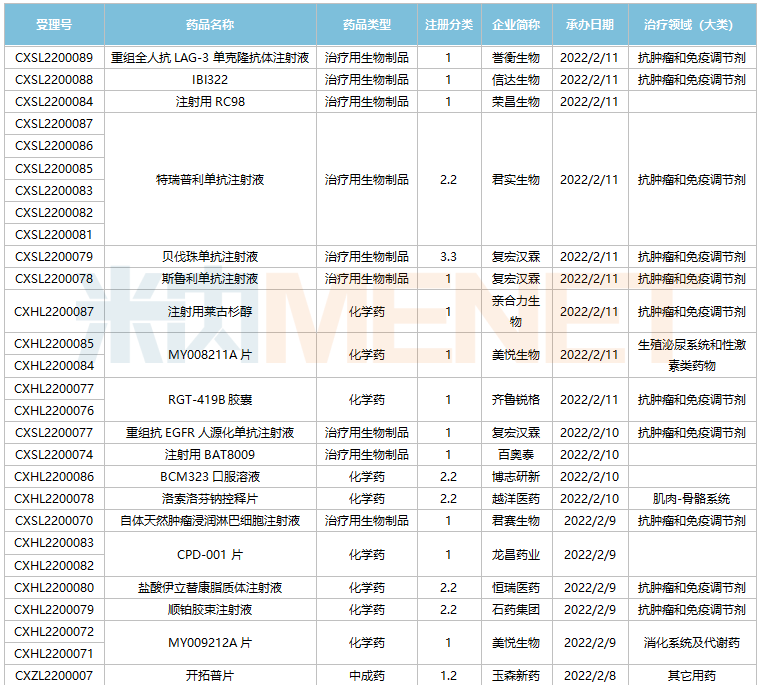Select cell CXSL2200077
Screen dimensions: 761x685
[x=54, y=433]
